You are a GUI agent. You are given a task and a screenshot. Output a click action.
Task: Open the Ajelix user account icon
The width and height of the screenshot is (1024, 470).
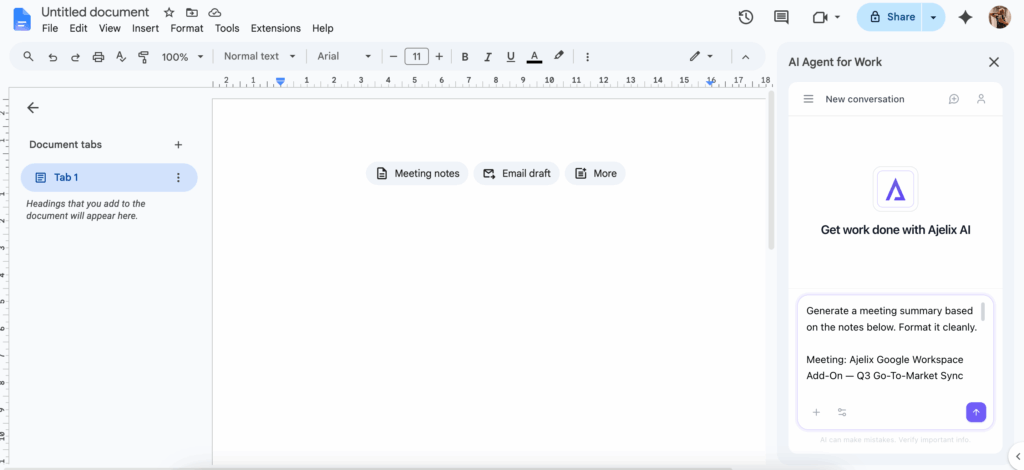pyautogui.click(x=981, y=99)
